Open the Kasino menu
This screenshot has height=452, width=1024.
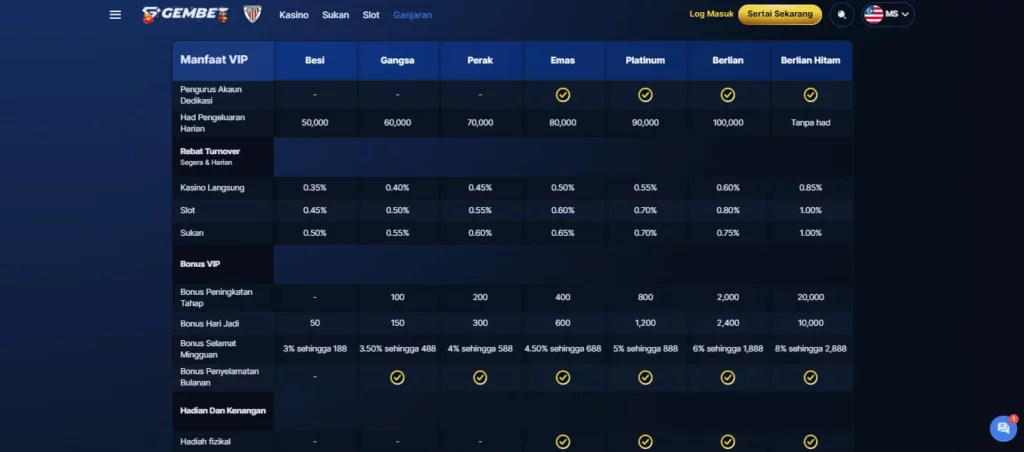pos(294,14)
